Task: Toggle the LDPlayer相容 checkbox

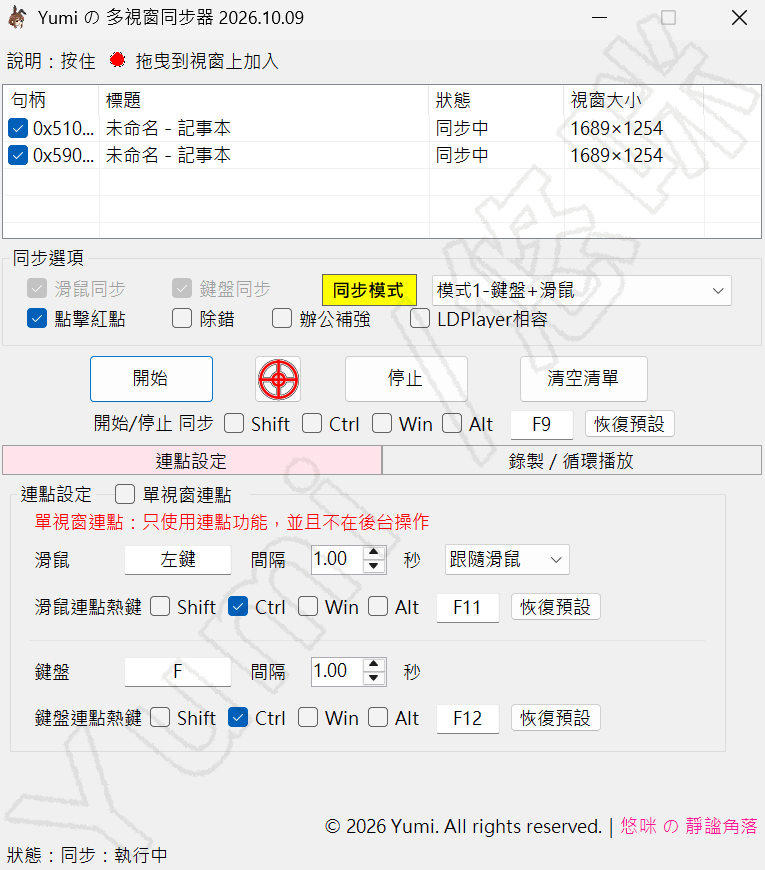Action: [419, 319]
